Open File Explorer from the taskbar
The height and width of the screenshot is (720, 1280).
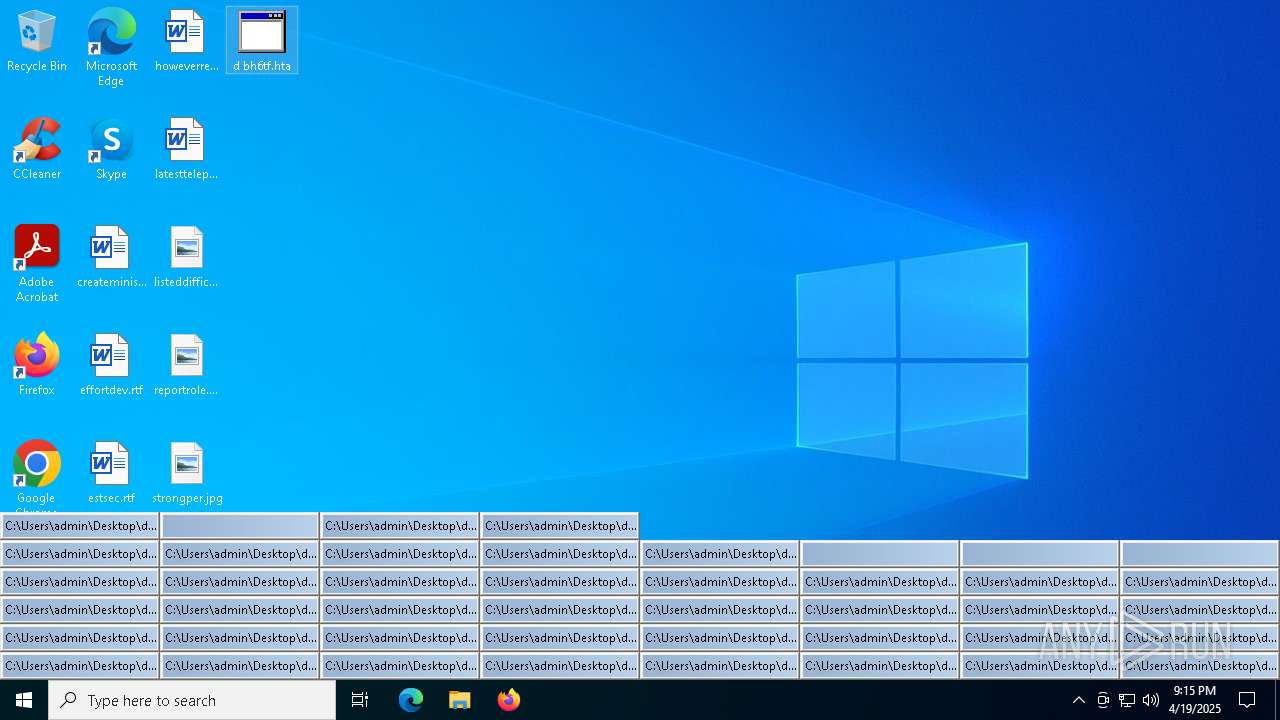coord(460,700)
